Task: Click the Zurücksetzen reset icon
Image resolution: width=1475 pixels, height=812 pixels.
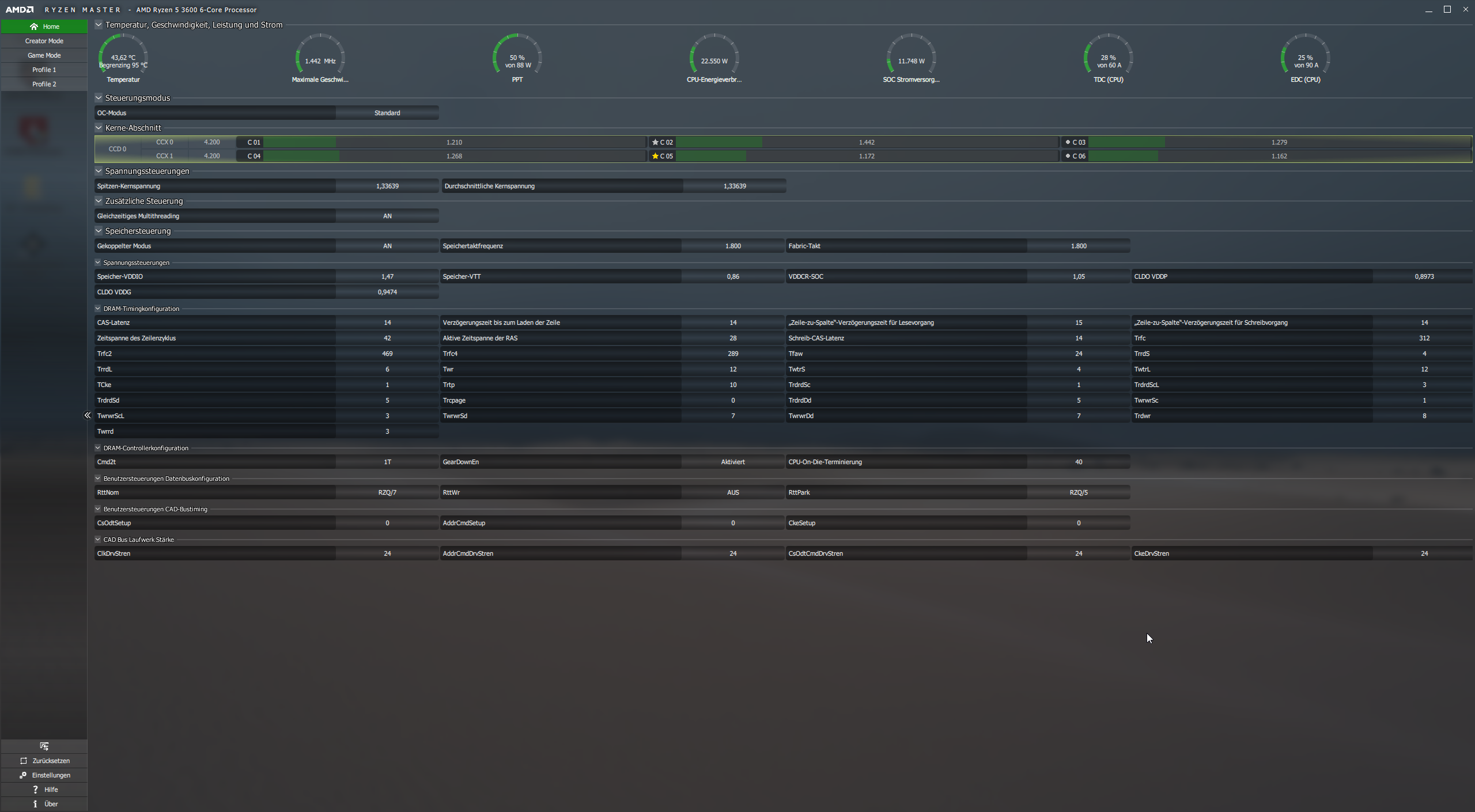Action: pyautogui.click(x=24, y=761)
